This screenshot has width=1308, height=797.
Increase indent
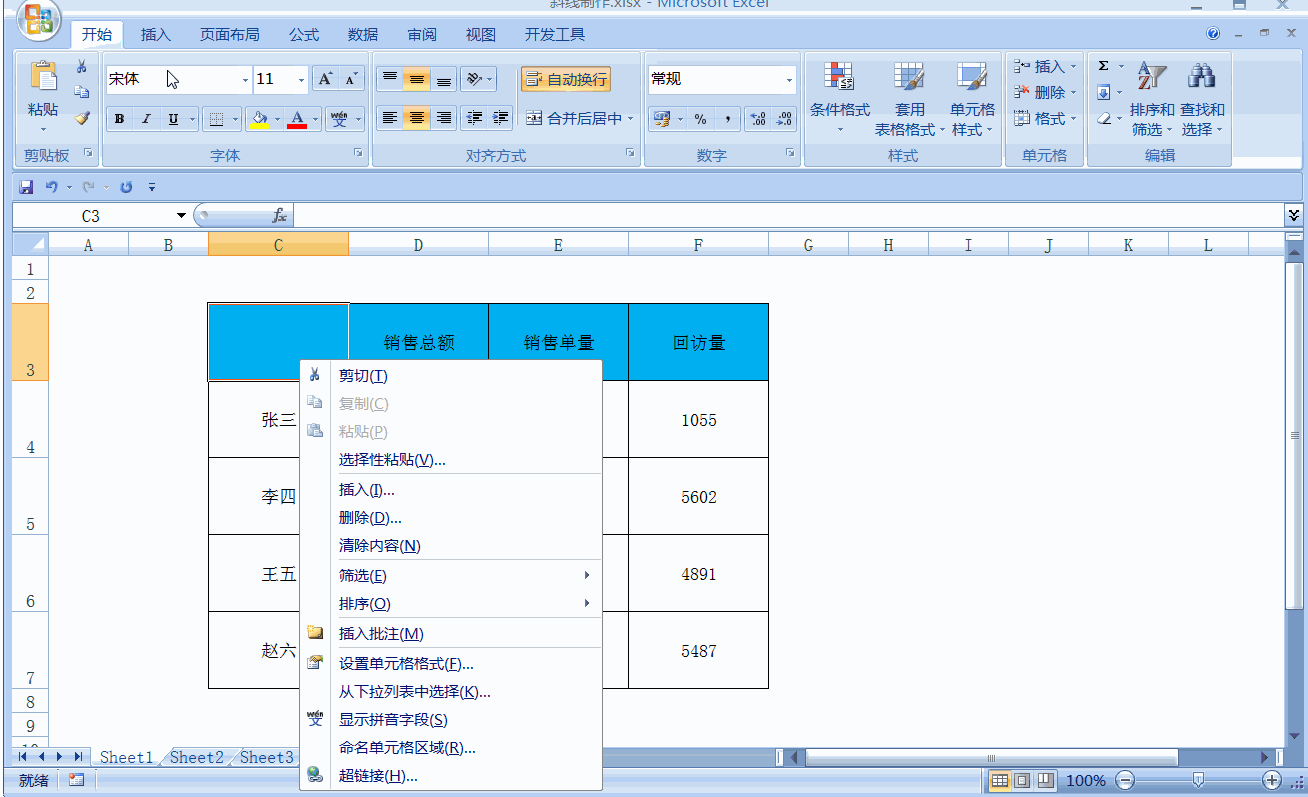tap(500, 118)
